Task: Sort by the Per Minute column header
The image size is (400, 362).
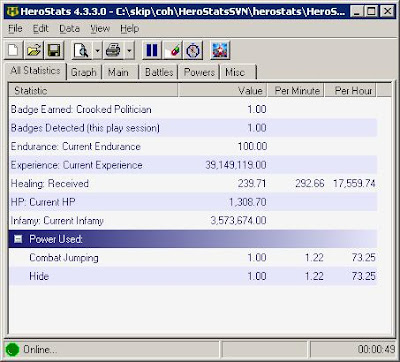Action: (295, 90)
